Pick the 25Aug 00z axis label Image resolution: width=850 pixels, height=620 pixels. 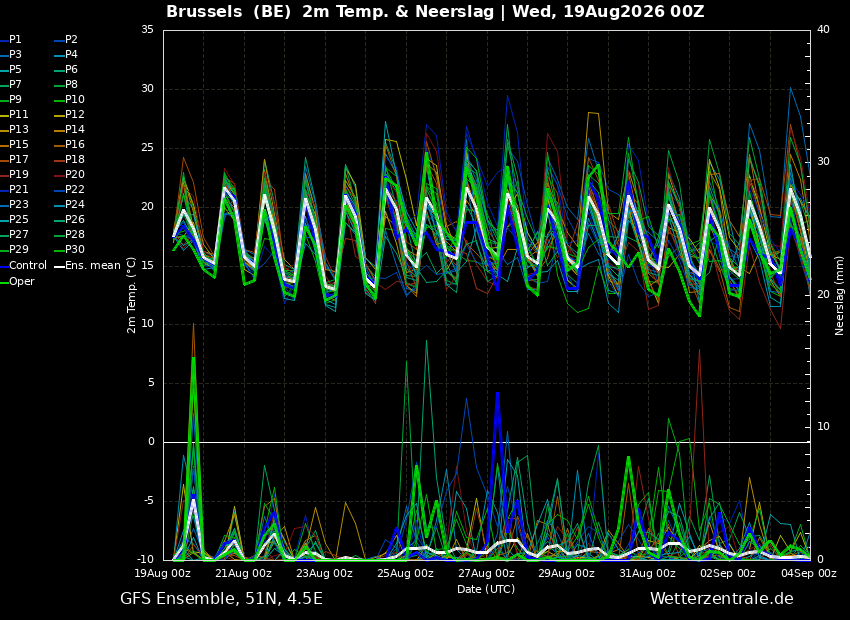(x=405, y=573)
